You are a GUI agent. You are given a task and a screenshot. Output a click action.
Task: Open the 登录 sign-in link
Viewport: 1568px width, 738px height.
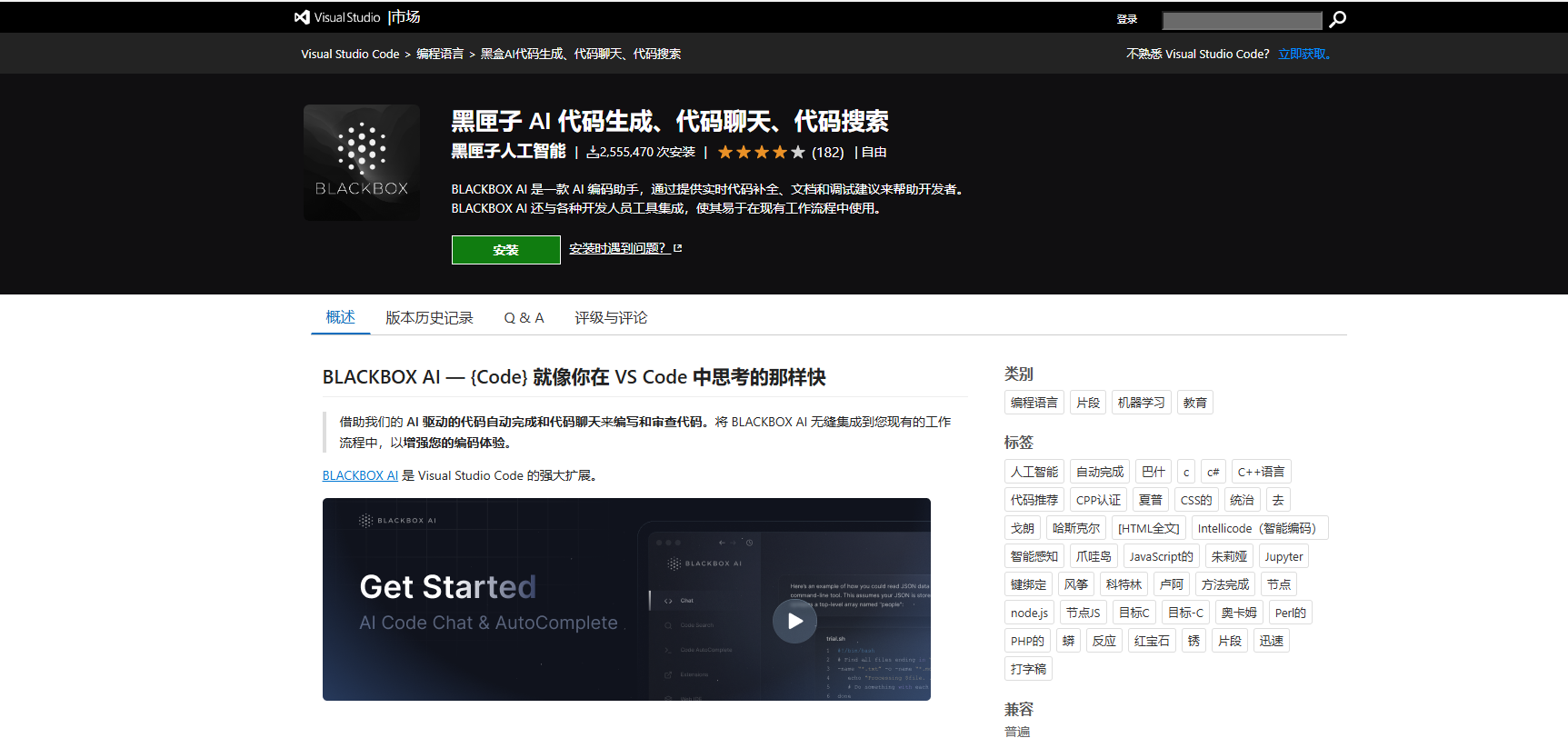pos(1127,19)
